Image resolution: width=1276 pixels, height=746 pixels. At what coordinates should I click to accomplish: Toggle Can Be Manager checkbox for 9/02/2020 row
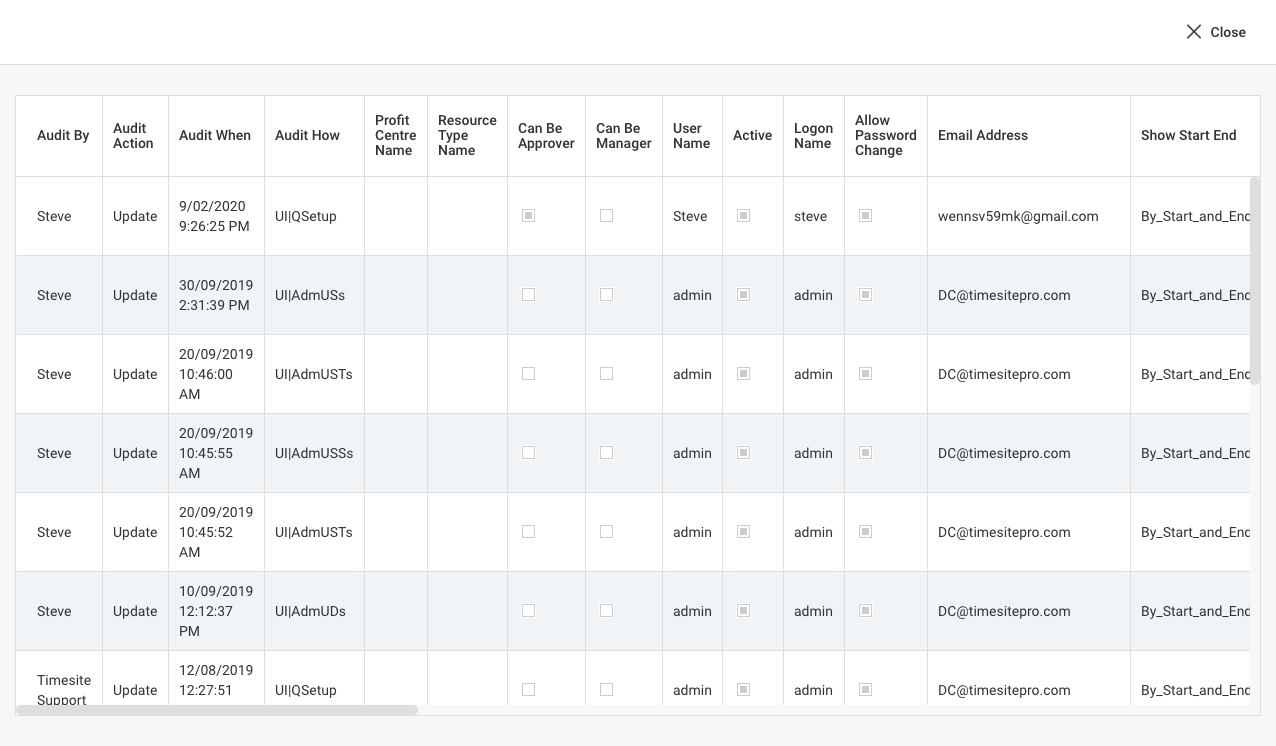pos(606,216)
